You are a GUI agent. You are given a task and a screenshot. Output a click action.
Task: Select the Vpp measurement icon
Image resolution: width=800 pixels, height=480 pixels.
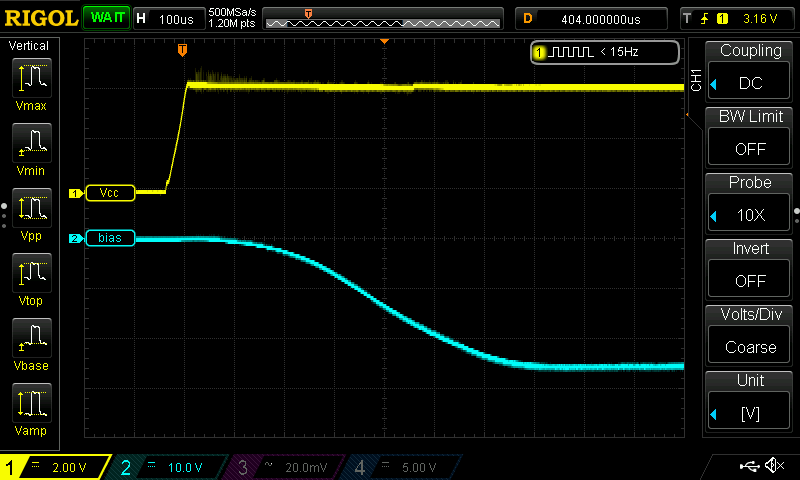[x=32, y=208]
